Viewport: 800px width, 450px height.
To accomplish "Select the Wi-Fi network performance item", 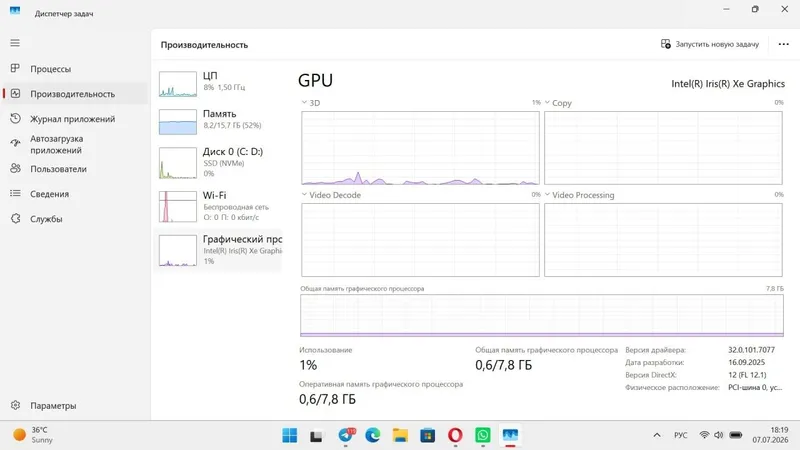I will (219, 206).
